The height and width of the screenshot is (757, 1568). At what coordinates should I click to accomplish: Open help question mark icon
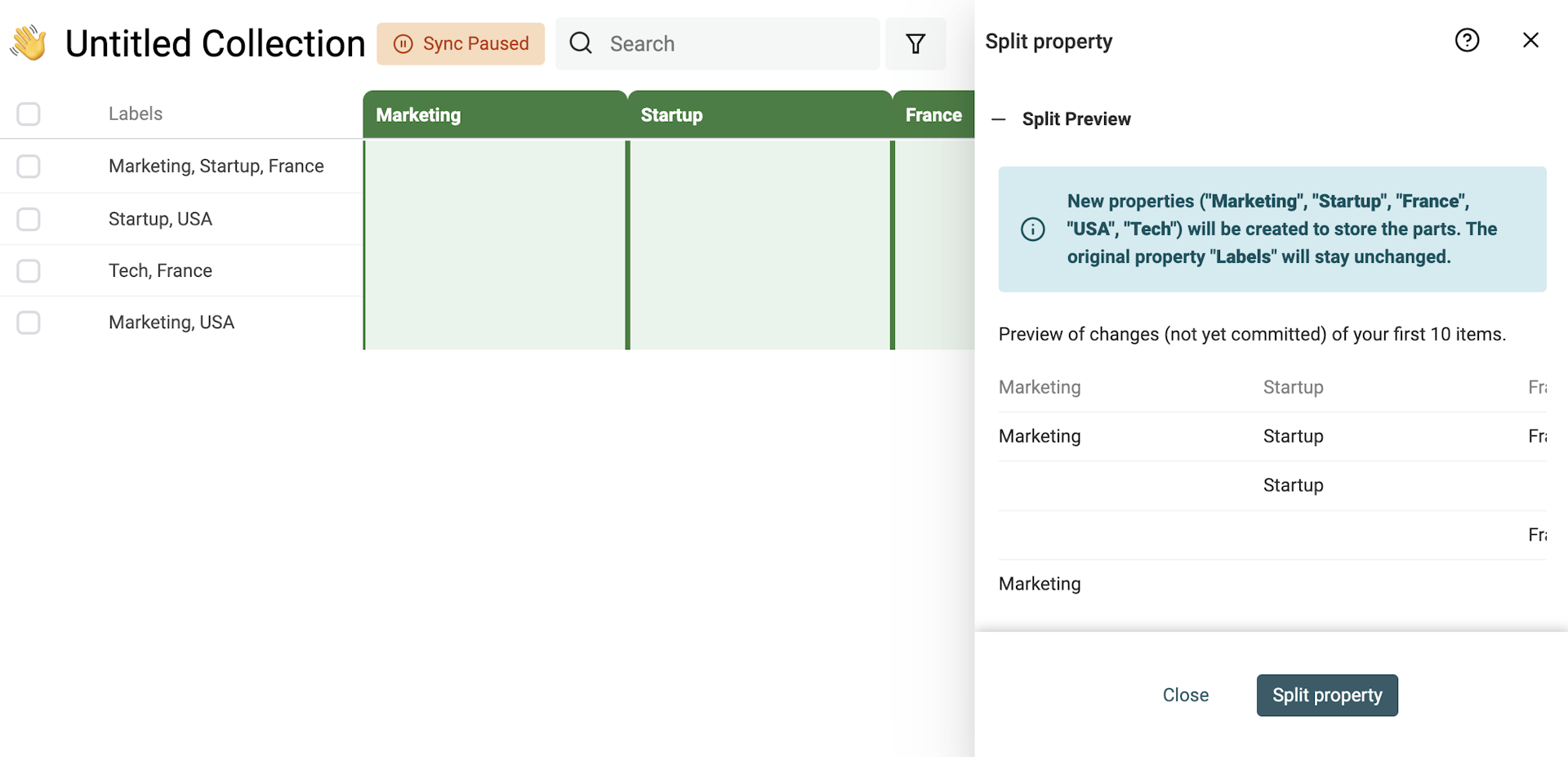point(1467,40)
